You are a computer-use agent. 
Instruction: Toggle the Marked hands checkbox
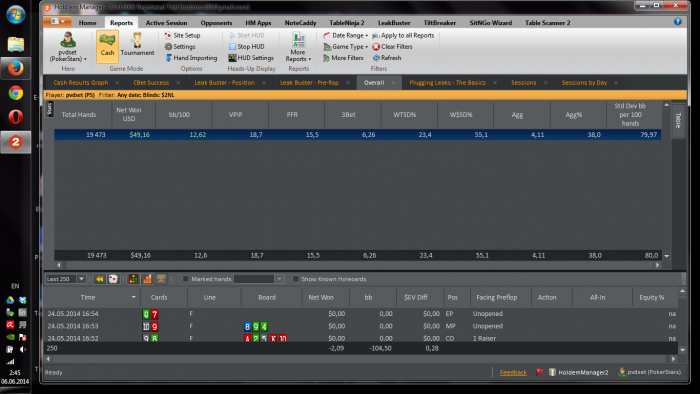tap(185, 279)
